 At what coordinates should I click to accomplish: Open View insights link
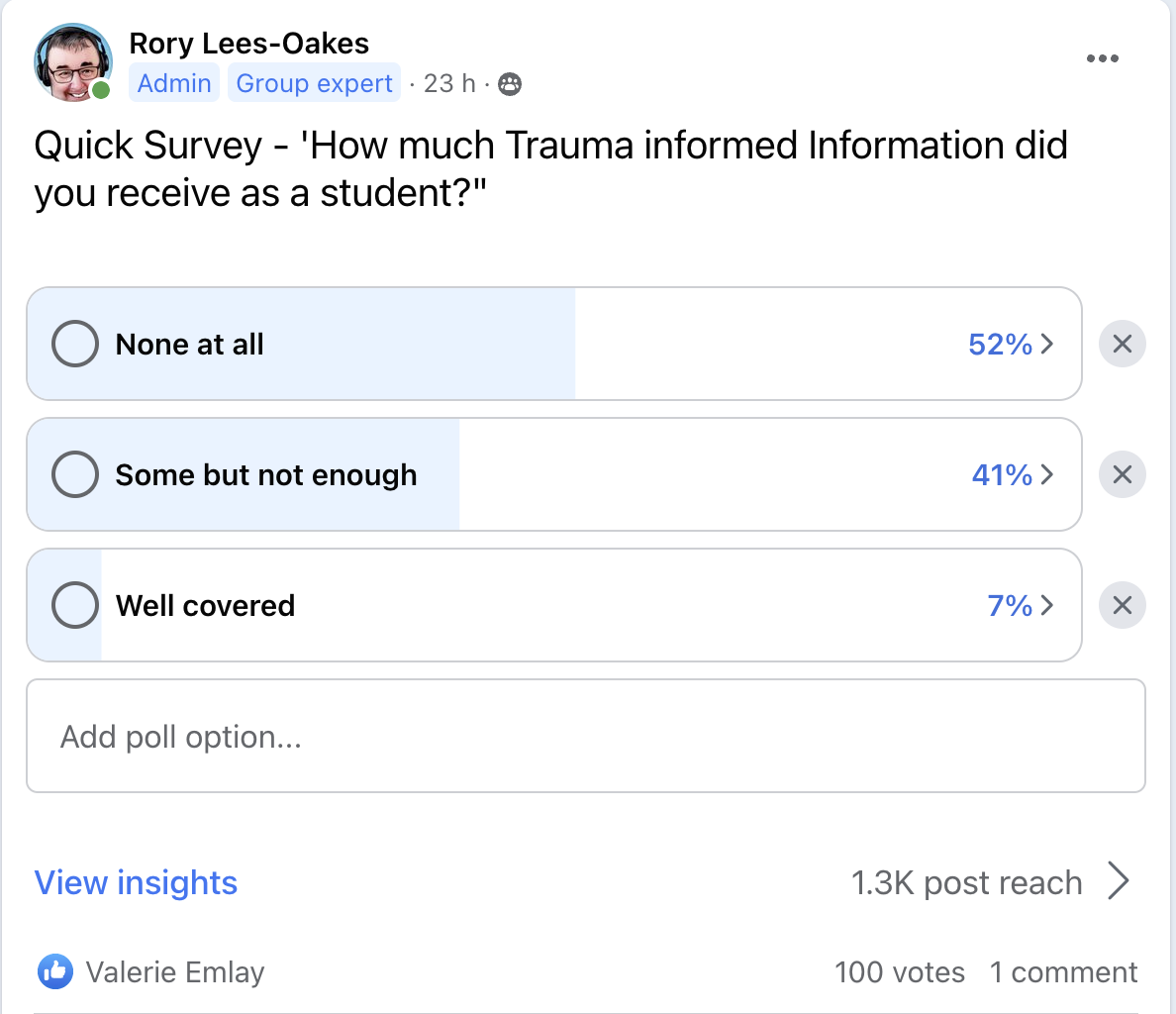pyautogui.click(x=137, y=882)
